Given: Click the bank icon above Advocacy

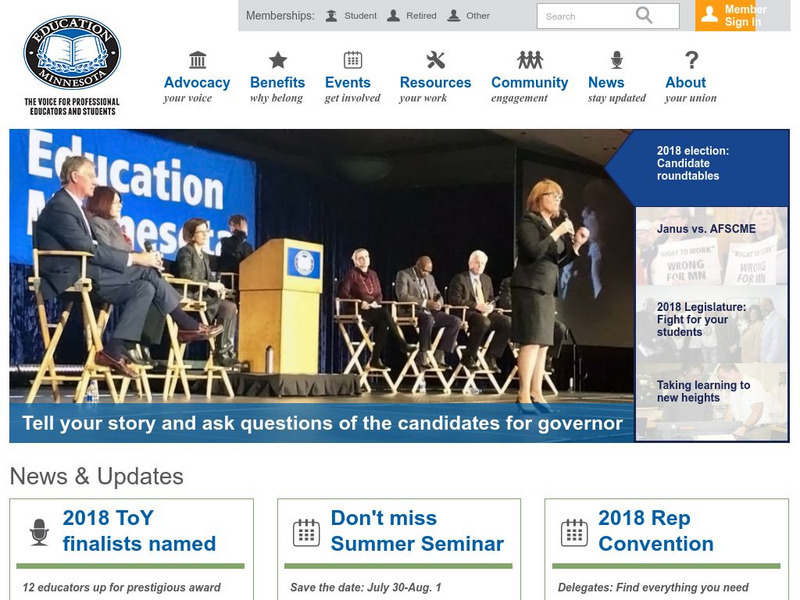Looking at the screenshot, I should 197,60.
